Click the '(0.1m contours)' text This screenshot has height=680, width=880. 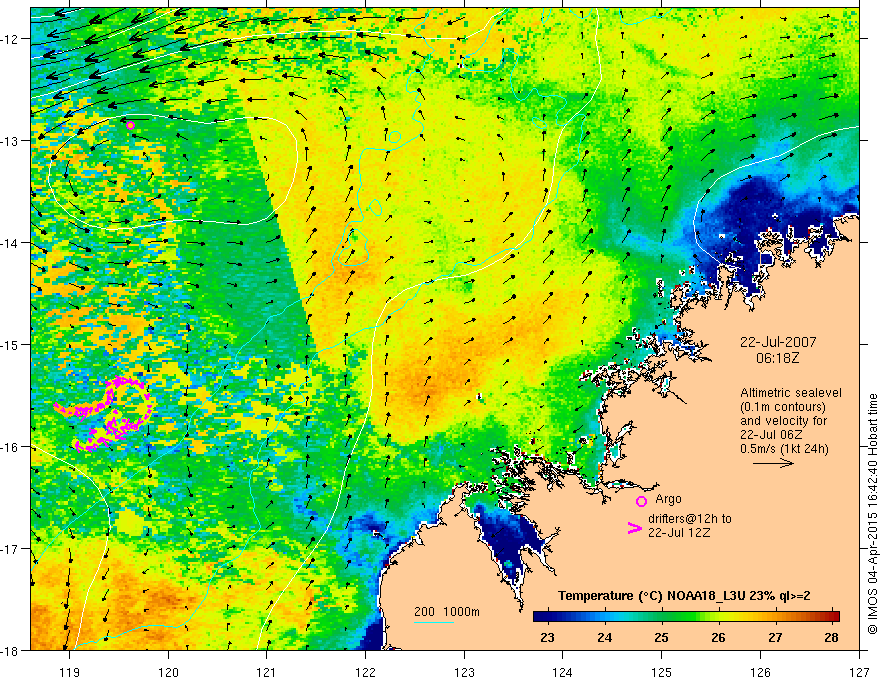point(783,407)
